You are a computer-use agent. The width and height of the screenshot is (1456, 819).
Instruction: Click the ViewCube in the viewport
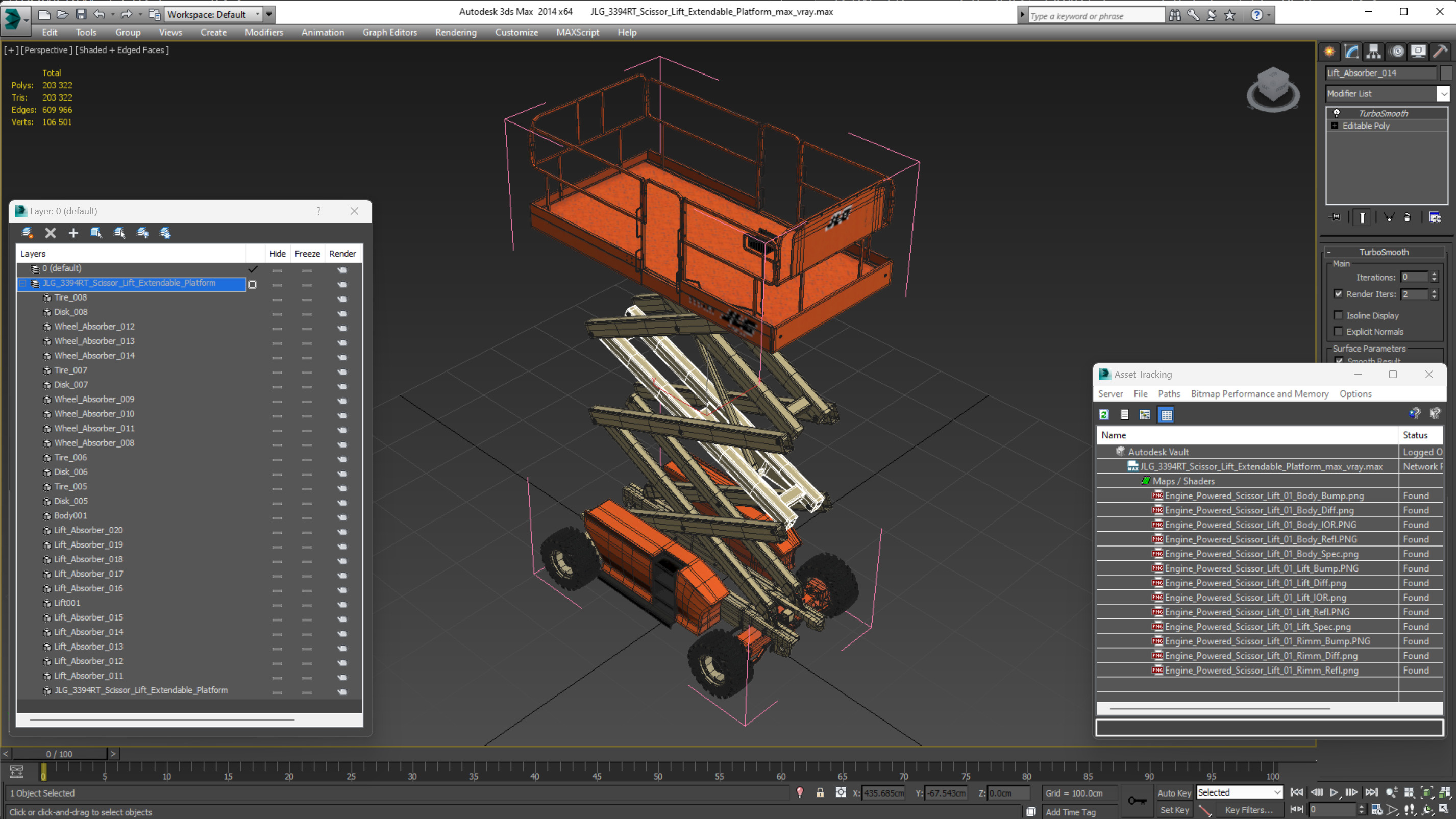tap(1273, 89)
